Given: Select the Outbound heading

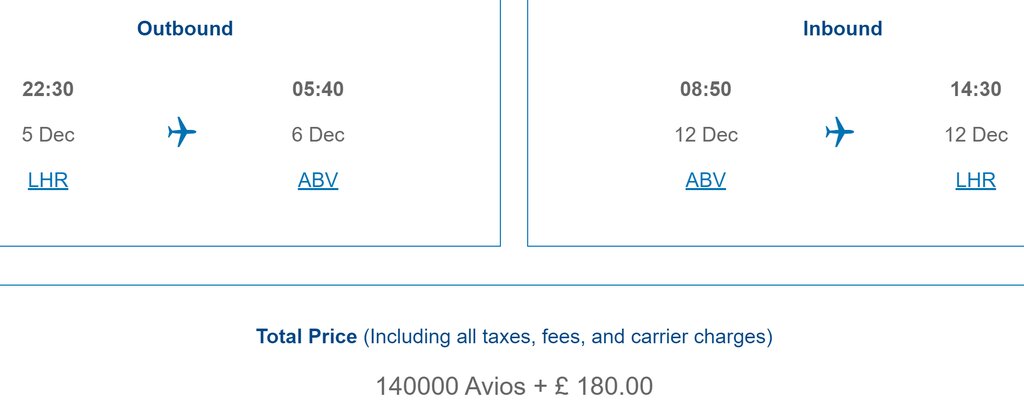Looking at the screenshot, I should click(185, 29).
